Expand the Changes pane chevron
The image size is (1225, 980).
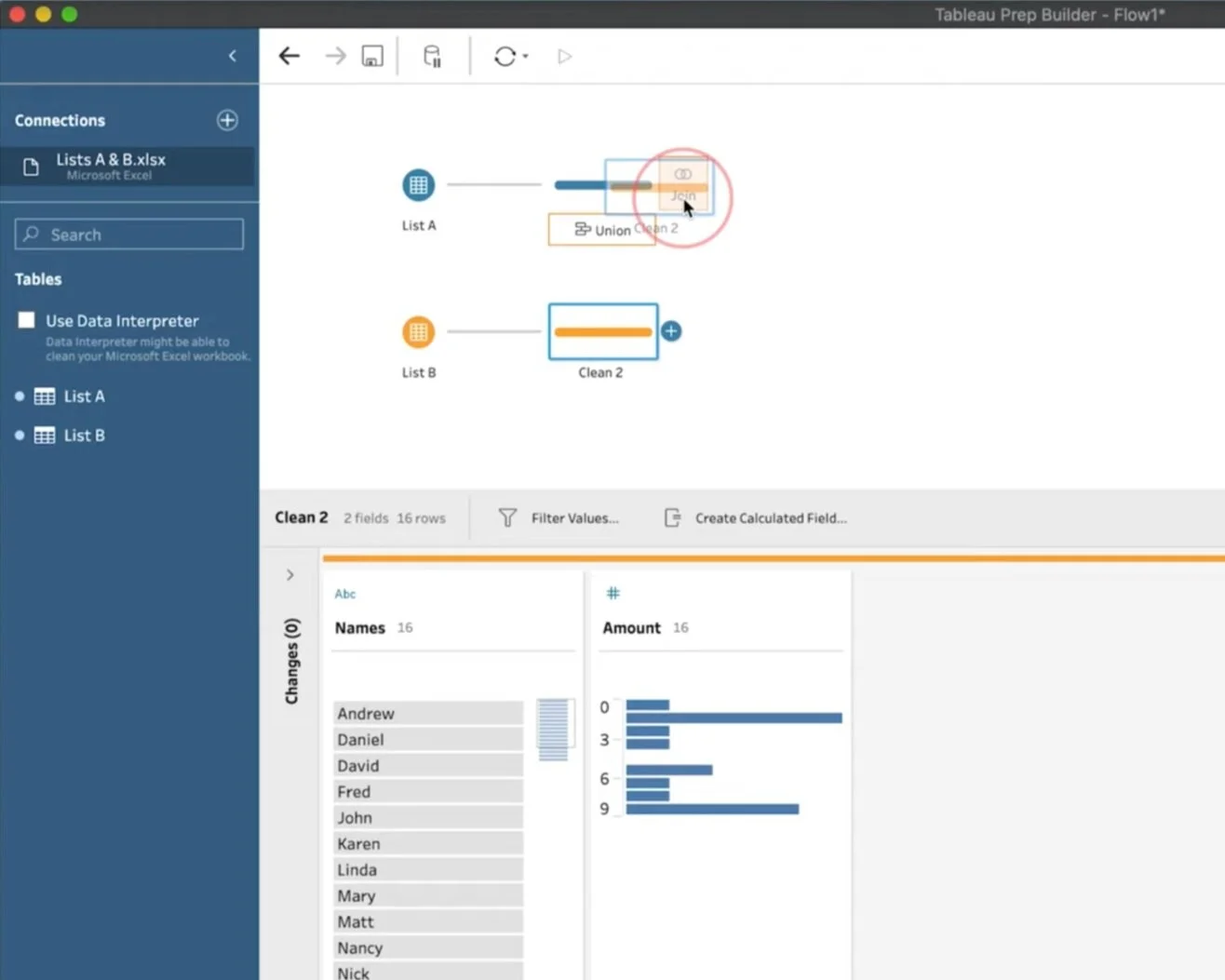(290, 575)
